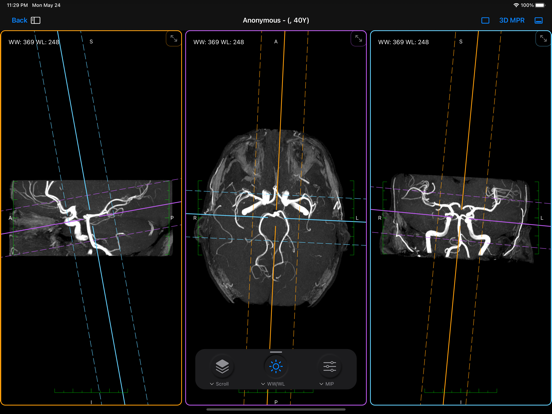The height and width of the screenshot is (414, 552).
Task: Toggle the sidebar panel icon beside Back
Action: pos(36,20)
